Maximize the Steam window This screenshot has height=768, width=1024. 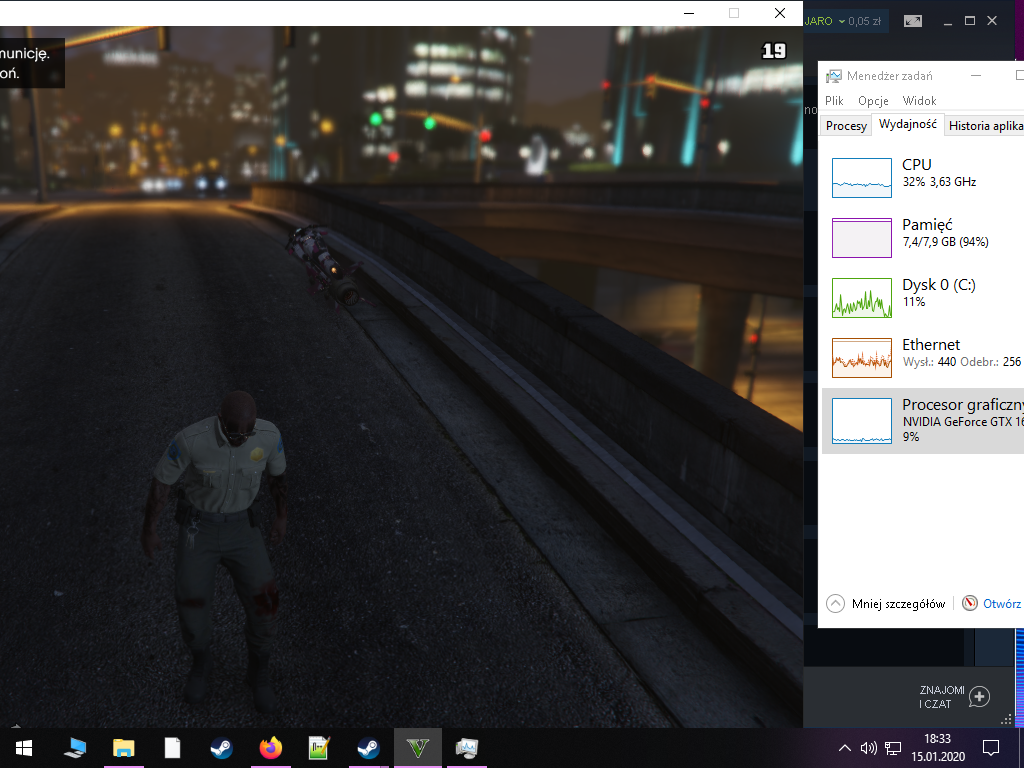pyautogui.click(x=970, y=21)
